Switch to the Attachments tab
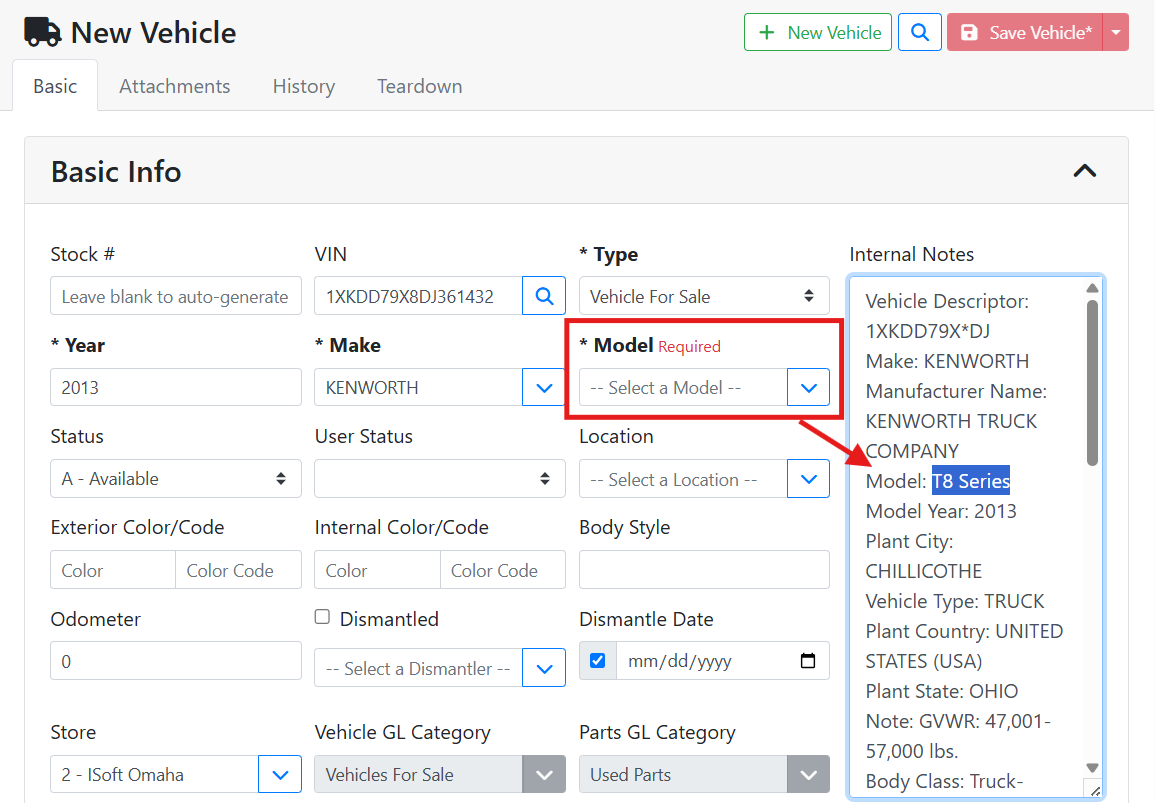 pyautogui.click(x=174, y=86)
